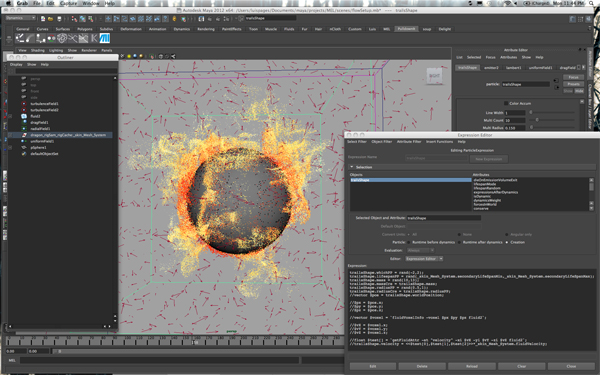Open the Apple menu
The image size is (600, 375).
point(8,3)
